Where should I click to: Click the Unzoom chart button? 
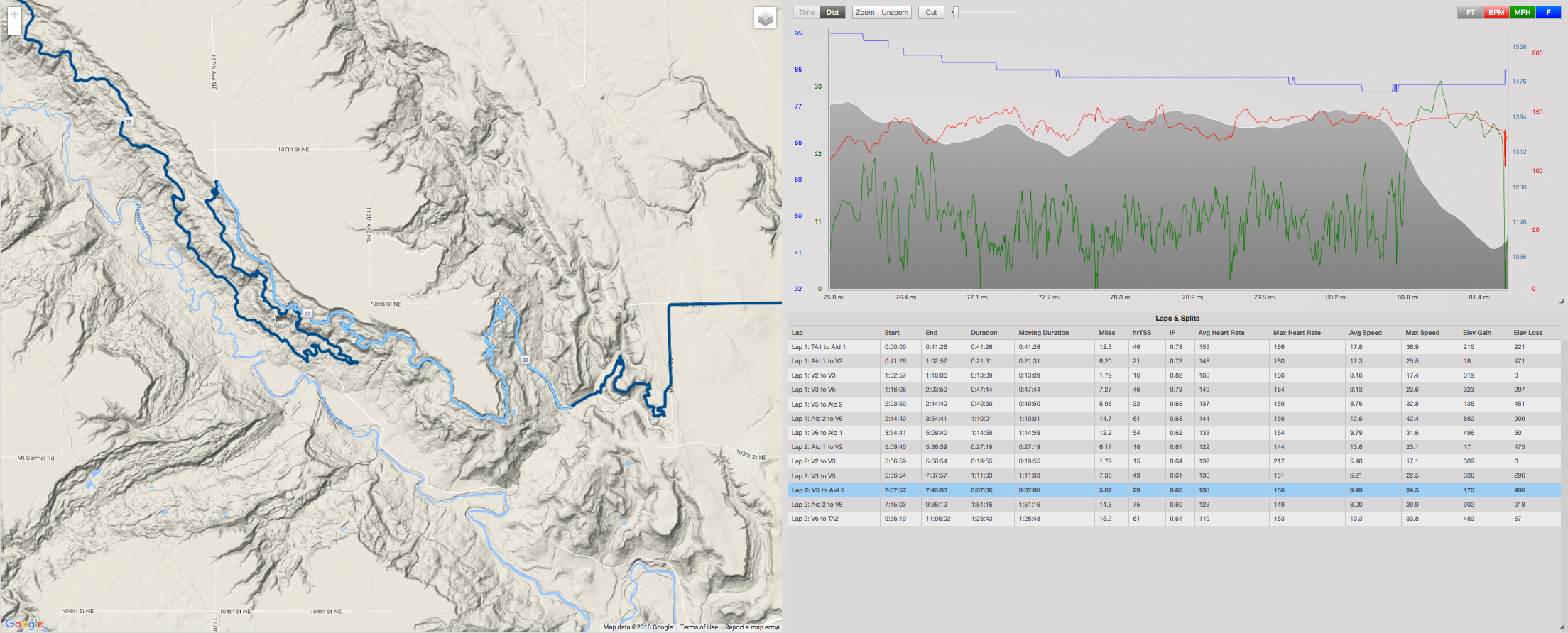pyautogui.click(x=895, y=12)
